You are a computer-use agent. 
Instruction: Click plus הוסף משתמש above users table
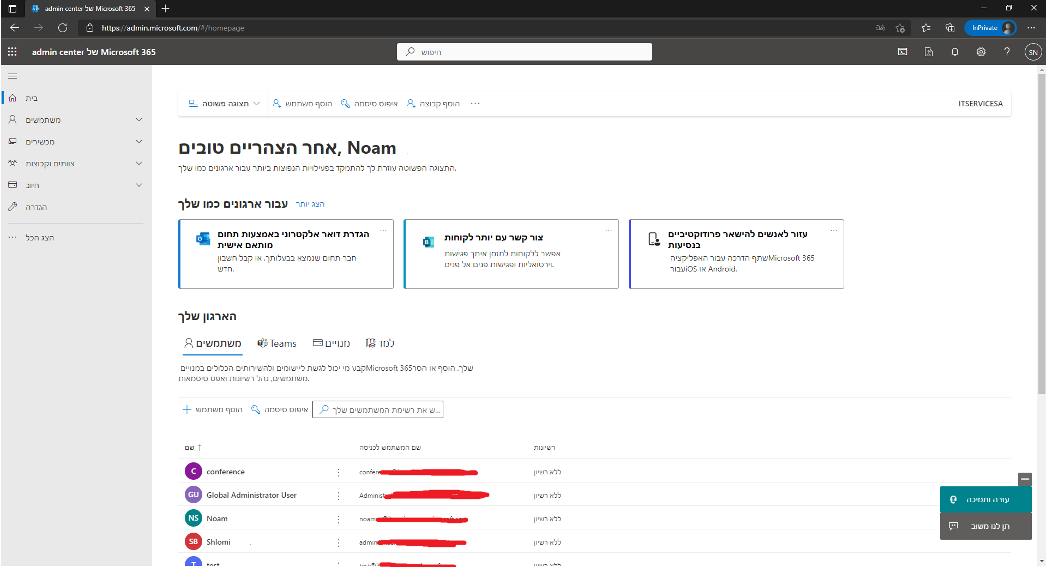pos(213,409)
